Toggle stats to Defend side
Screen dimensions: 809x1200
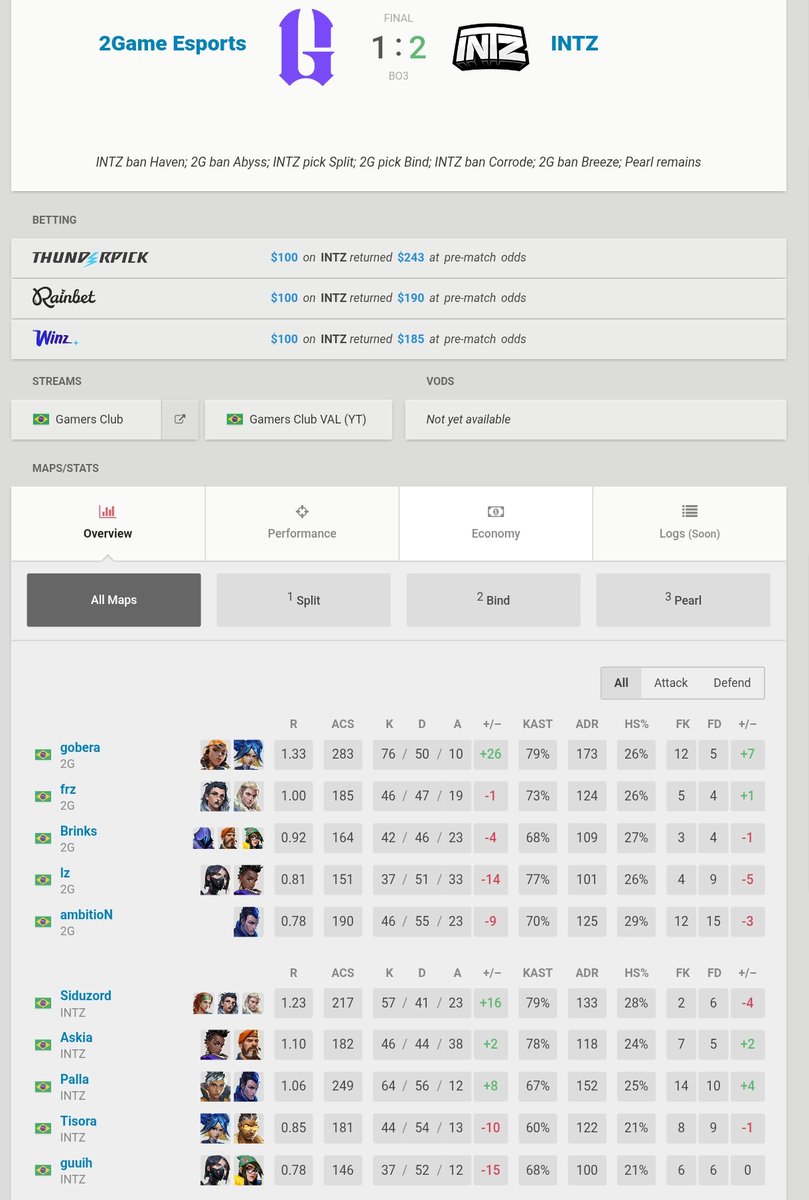(732, 683)
